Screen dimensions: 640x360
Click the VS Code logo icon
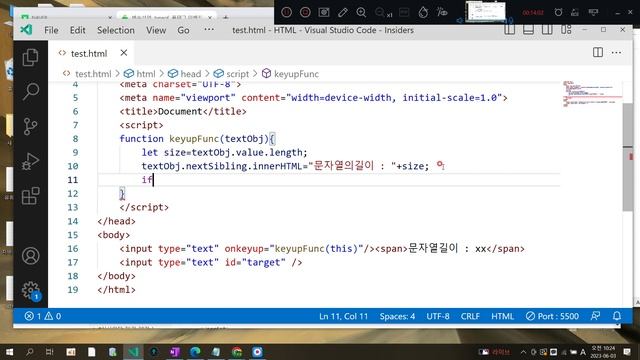27,29
